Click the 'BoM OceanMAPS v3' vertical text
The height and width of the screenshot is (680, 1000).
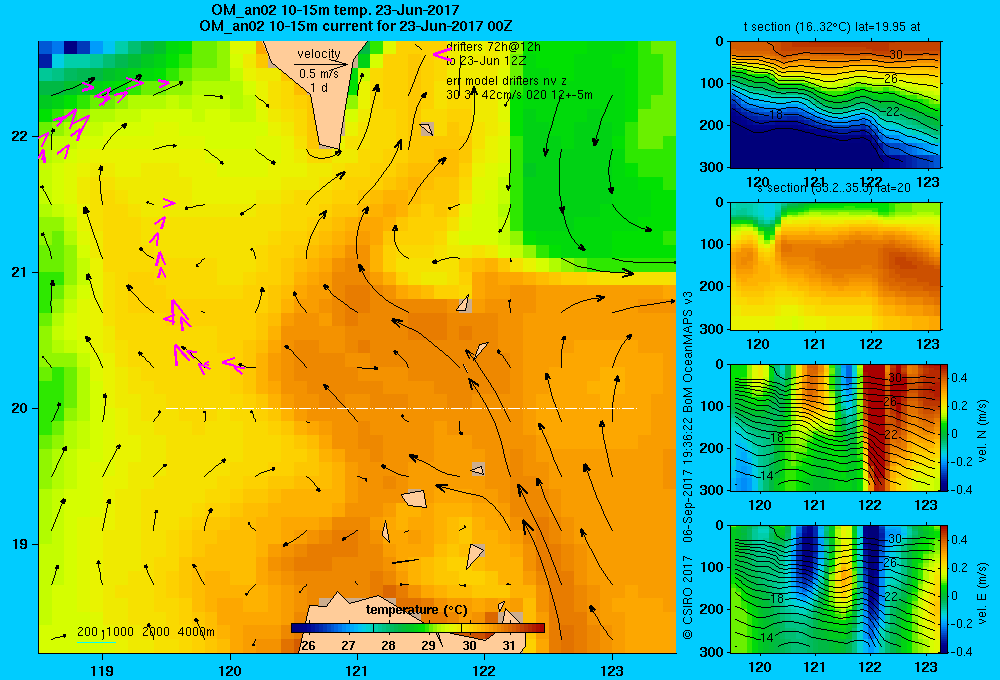click(688, 354)
